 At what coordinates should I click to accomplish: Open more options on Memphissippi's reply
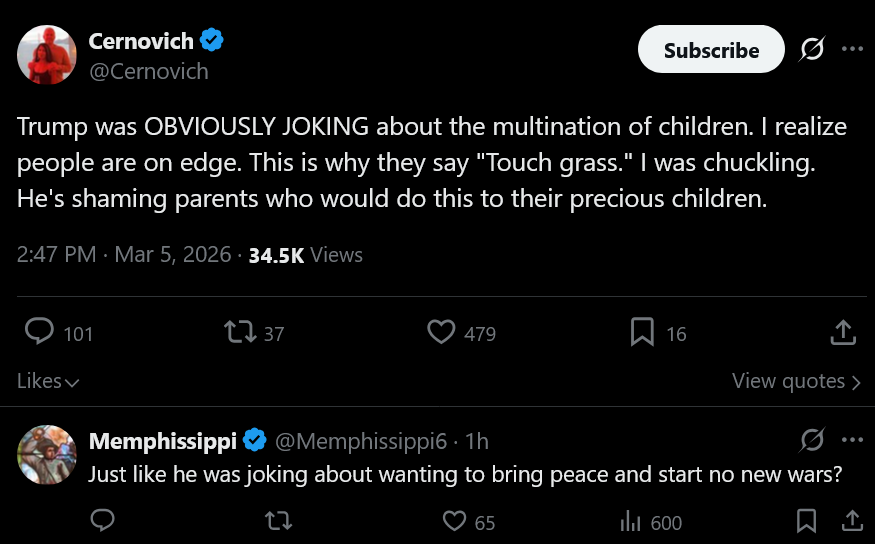(851, 440)
